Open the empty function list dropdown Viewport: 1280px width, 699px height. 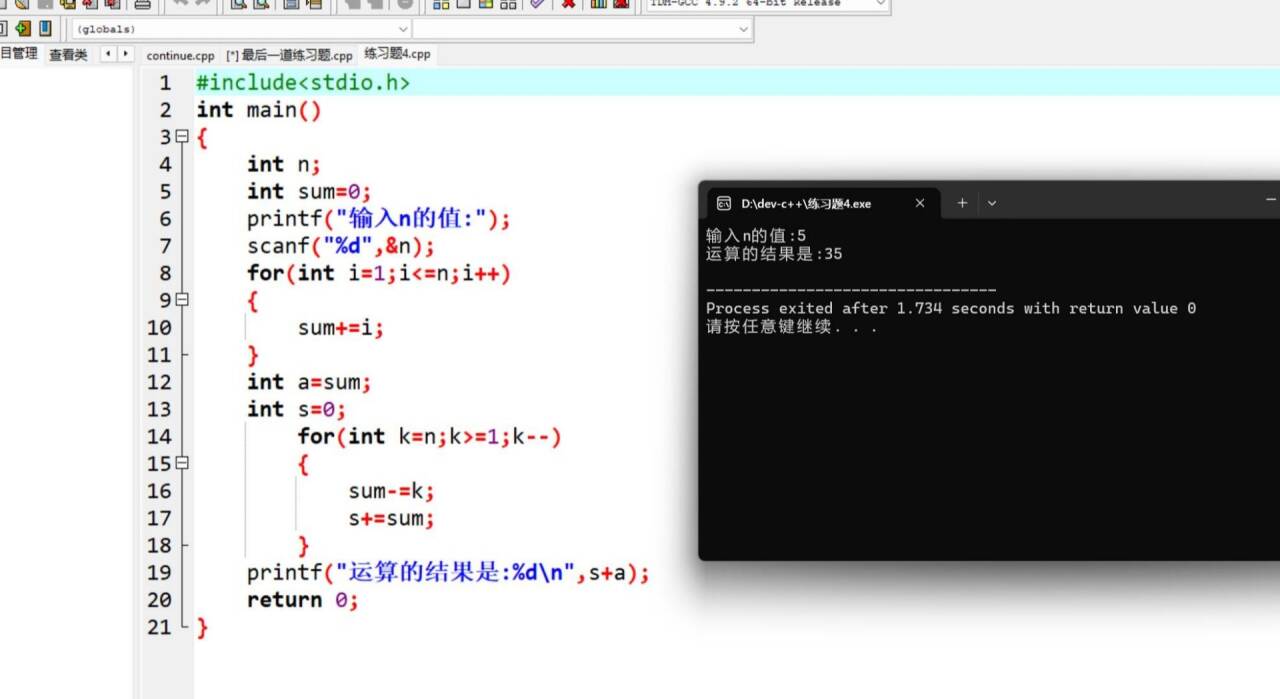coord(582,29)
